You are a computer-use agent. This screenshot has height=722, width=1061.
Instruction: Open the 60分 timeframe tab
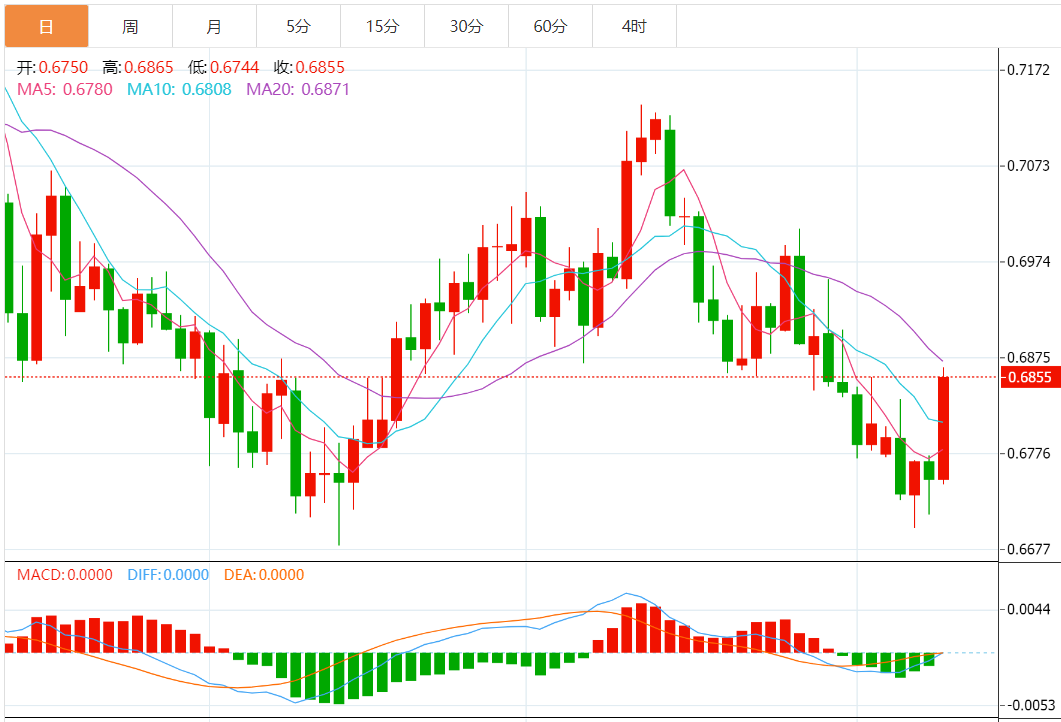[x=550, y=26]
